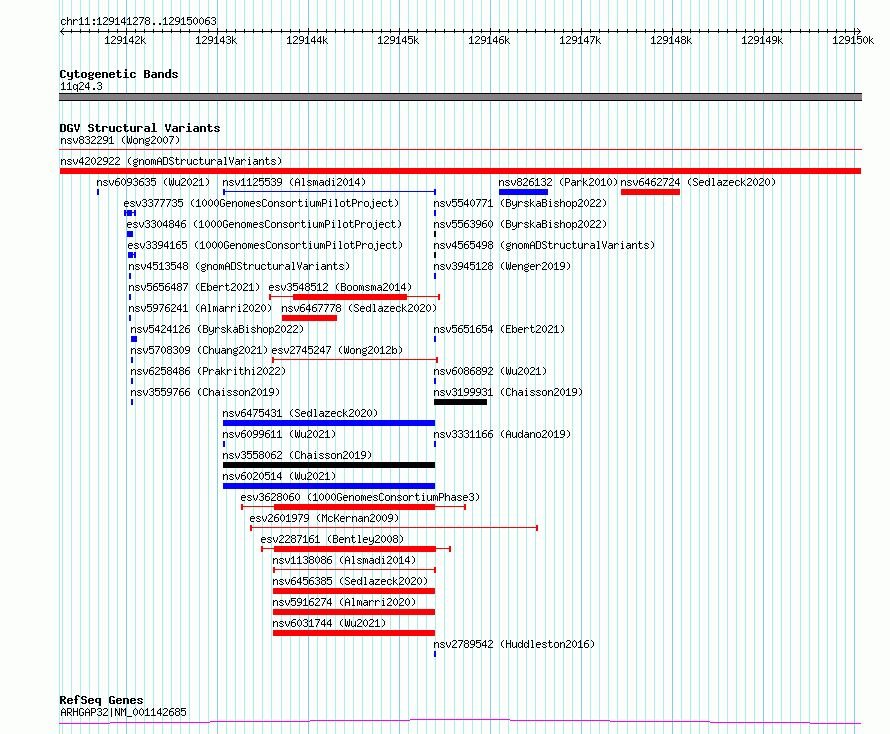Click the nsv1125539 (Alsmadi2014) label
This screenshot has width=890, height=734.
coord(294,182)
